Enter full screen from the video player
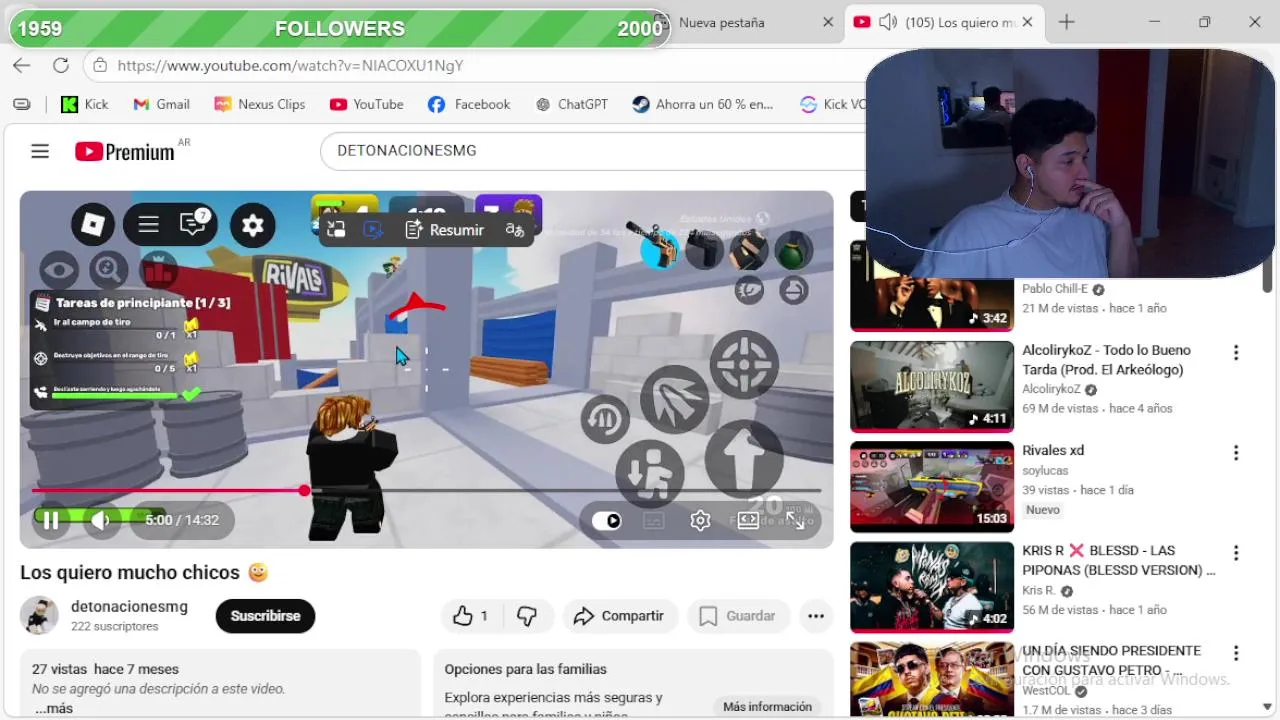Viewport: 1280px width, 720px height. [796, 520]
